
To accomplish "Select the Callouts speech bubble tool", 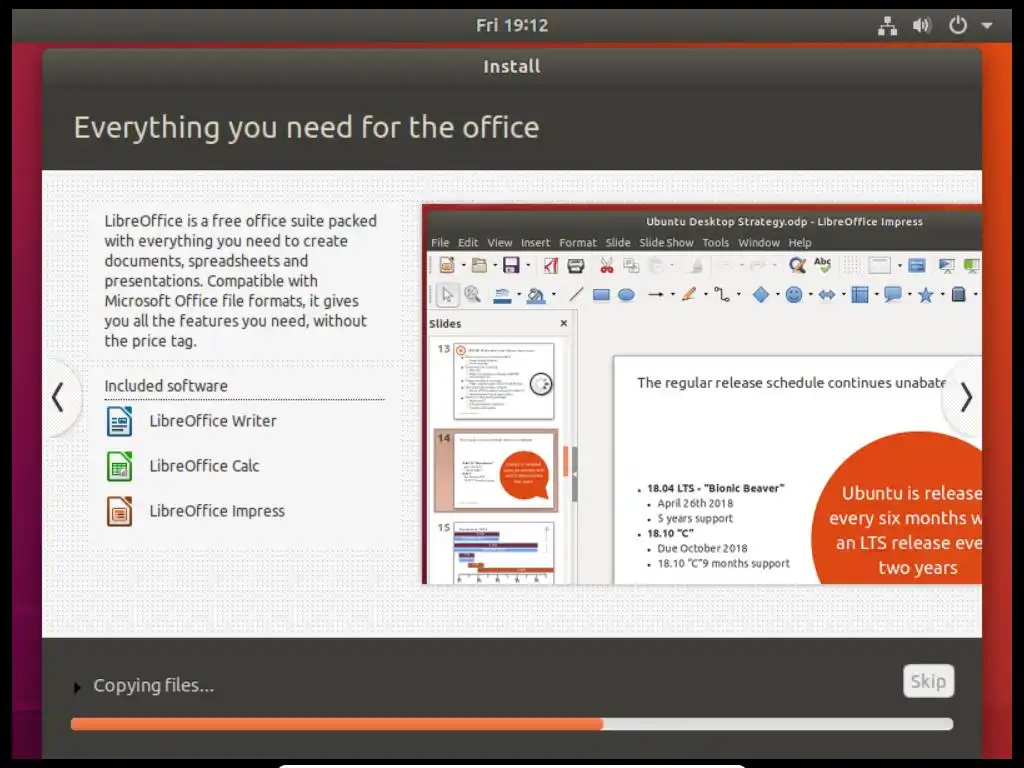I will pos(893,295).
